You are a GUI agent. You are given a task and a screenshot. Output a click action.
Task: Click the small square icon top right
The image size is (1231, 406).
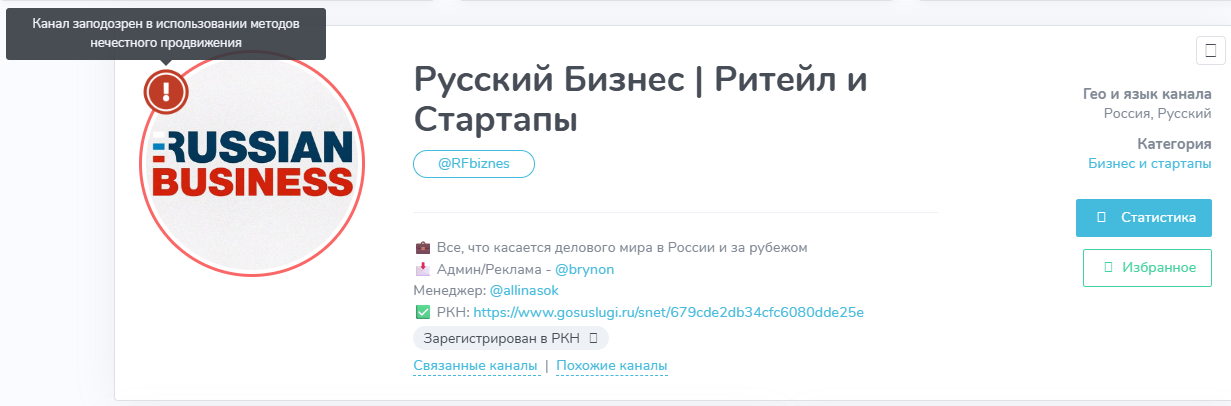click(x=1210, y=49)
